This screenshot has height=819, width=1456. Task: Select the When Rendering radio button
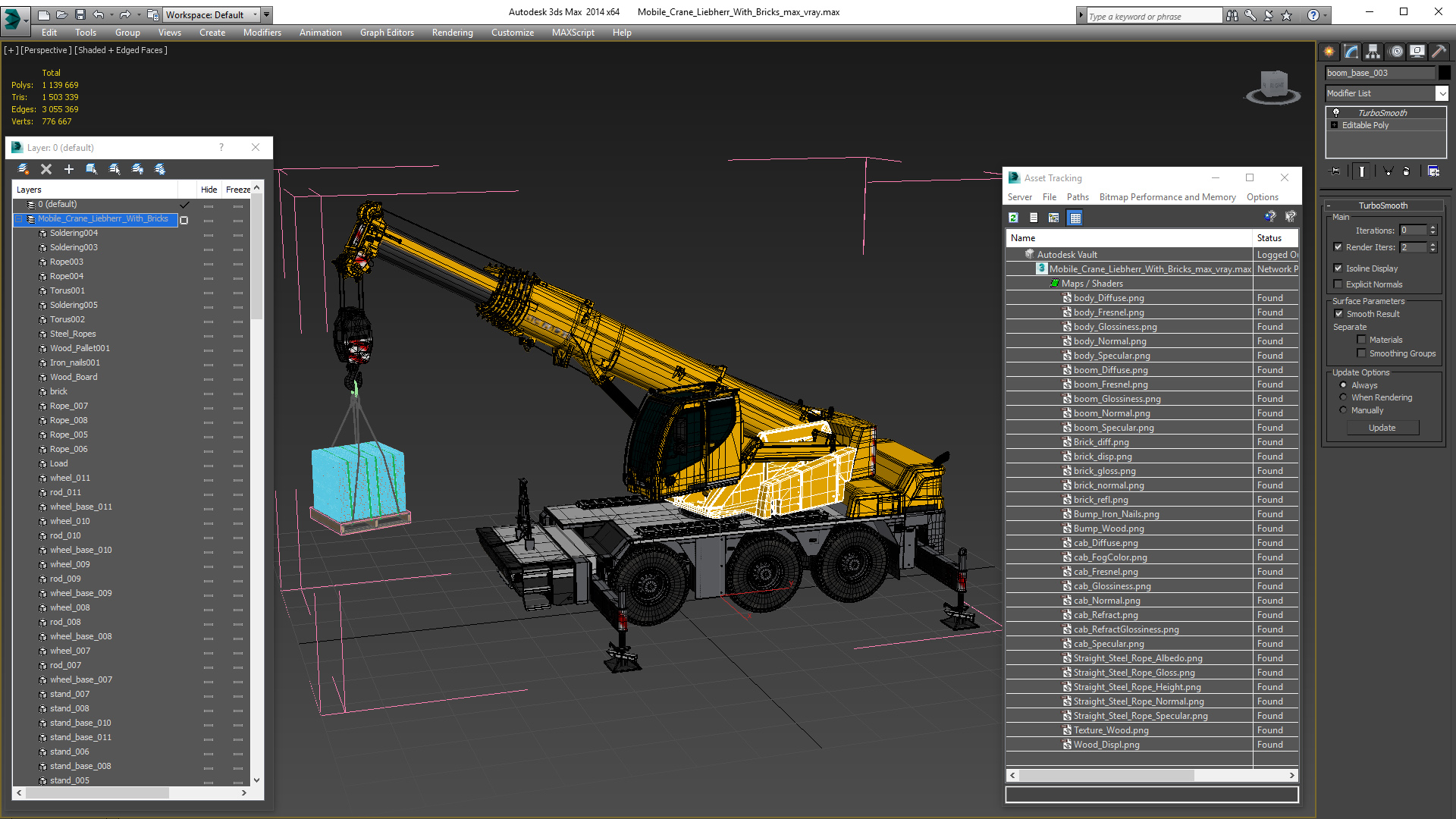click(1343, 397)
